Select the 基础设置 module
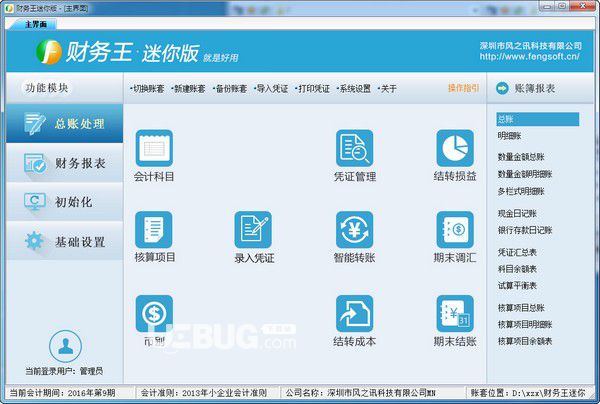Image resolution: width=600 pixels, height=404 pixels. pos(64,241)
